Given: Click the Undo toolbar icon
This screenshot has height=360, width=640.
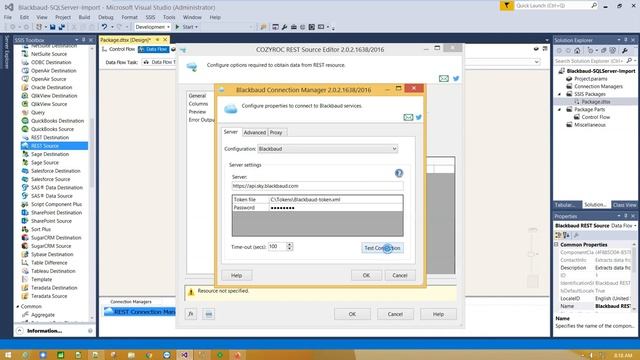Looking at the screenshot, I should point(104,27).
